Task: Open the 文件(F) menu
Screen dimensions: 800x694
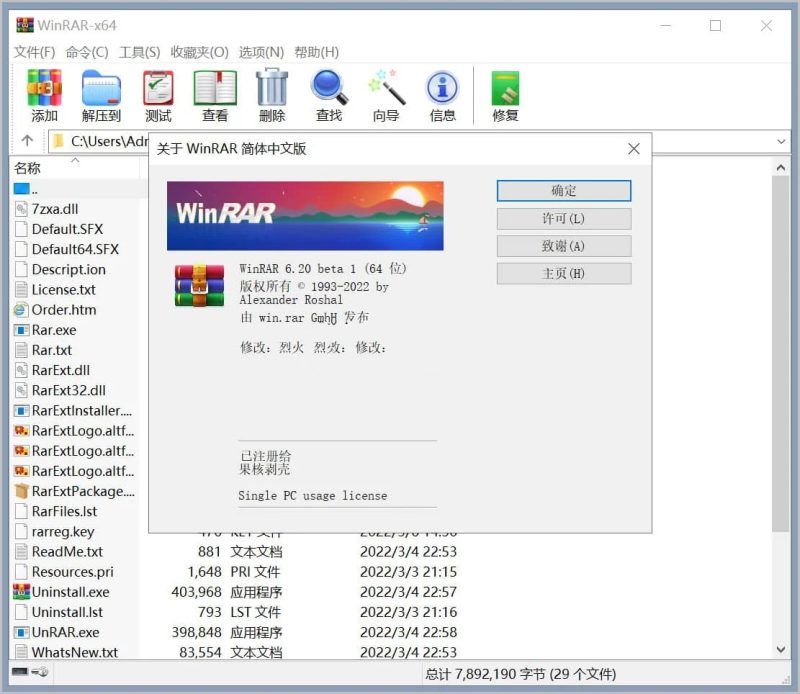Action: click(33, 51)
